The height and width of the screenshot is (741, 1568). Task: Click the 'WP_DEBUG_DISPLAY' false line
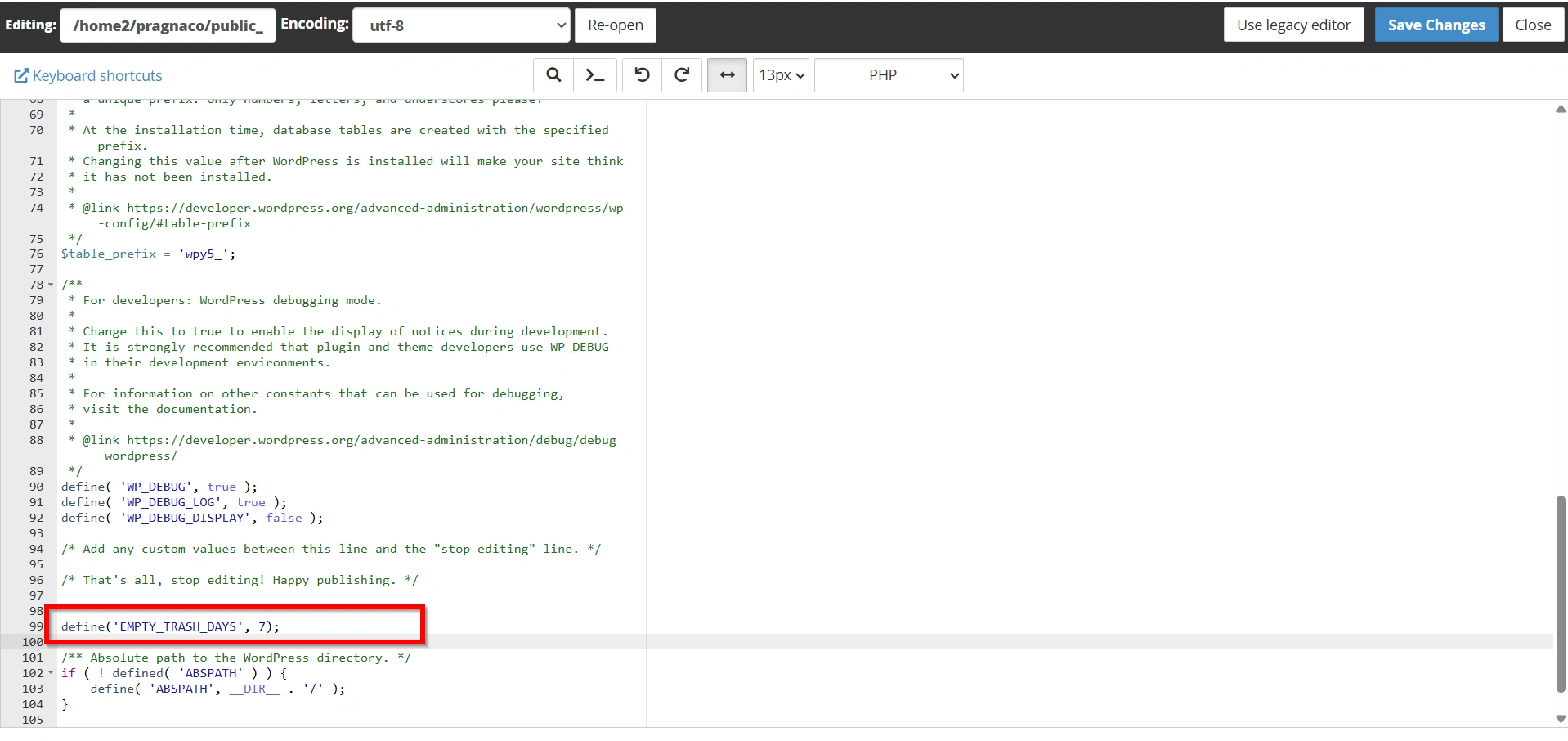192,519
